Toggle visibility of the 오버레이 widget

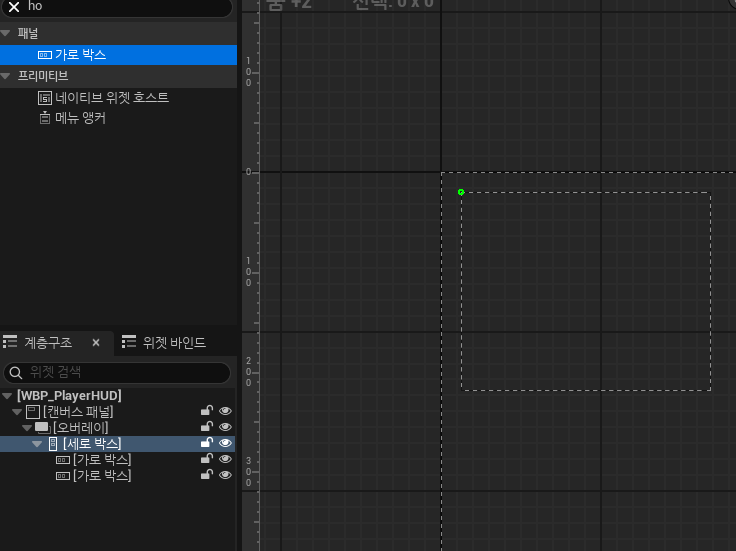(x=225, y=427)
